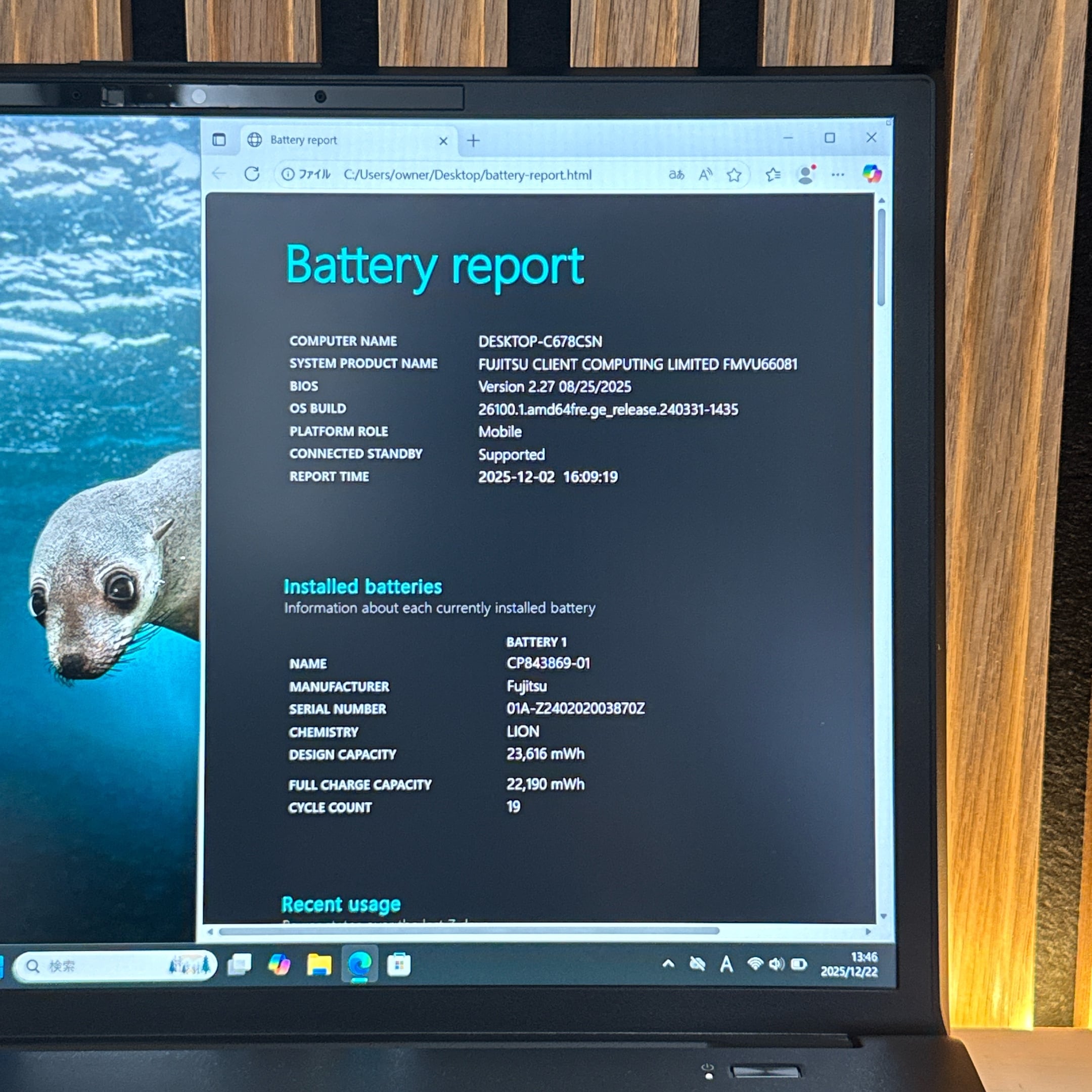Open the favorites list icon
This screenshot has height=1092, width=1092.
point(772,175)
